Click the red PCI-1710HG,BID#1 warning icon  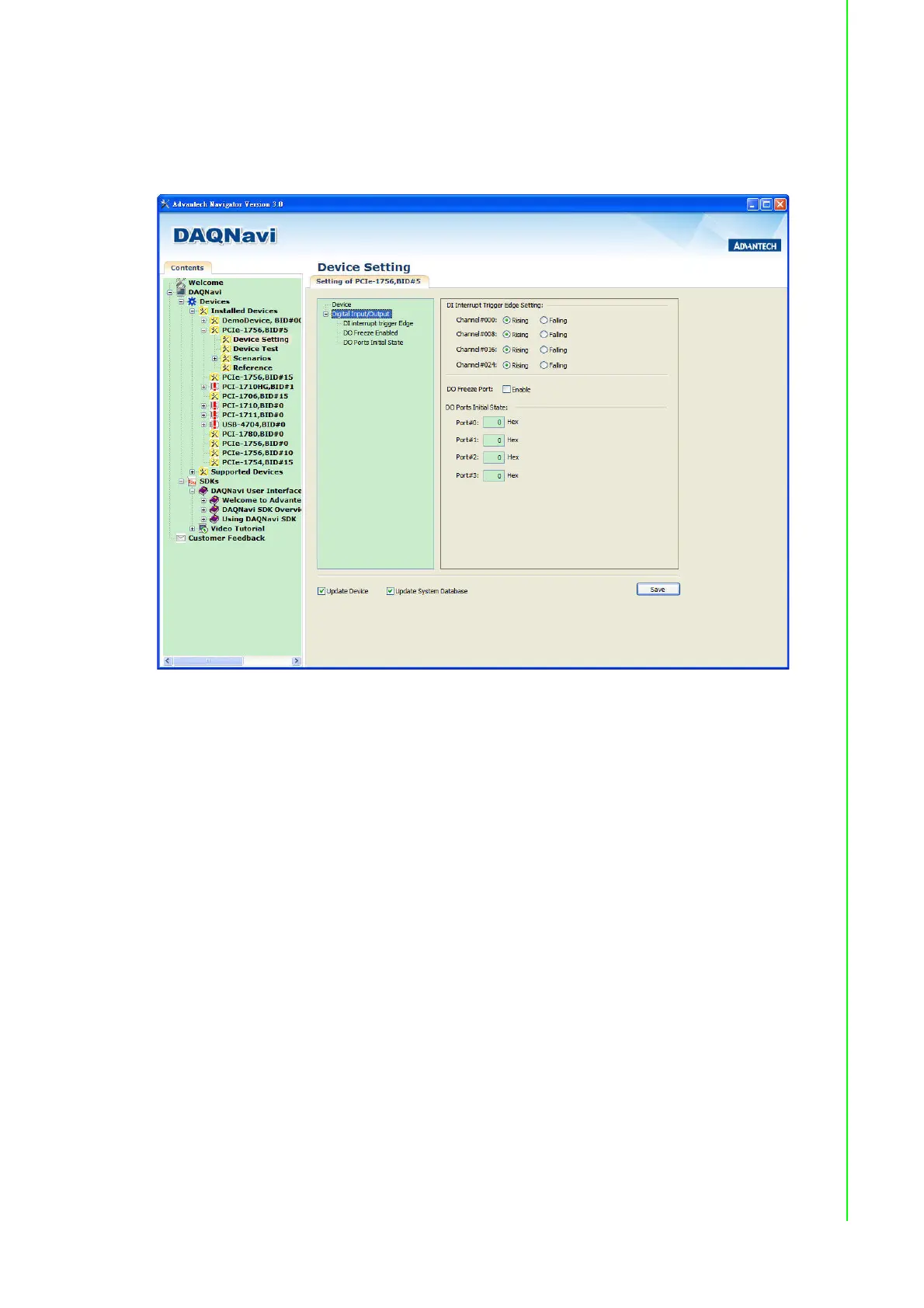tap(214, 387)
